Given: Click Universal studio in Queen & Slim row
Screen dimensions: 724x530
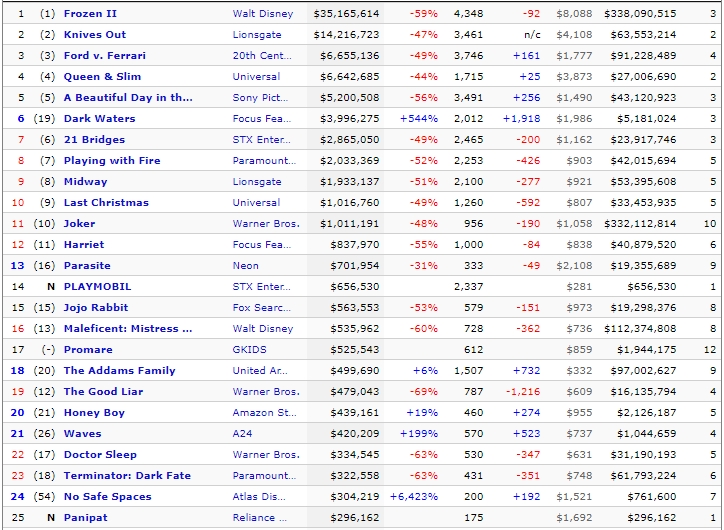Looking at the screenshot, I should click(256, 77).
